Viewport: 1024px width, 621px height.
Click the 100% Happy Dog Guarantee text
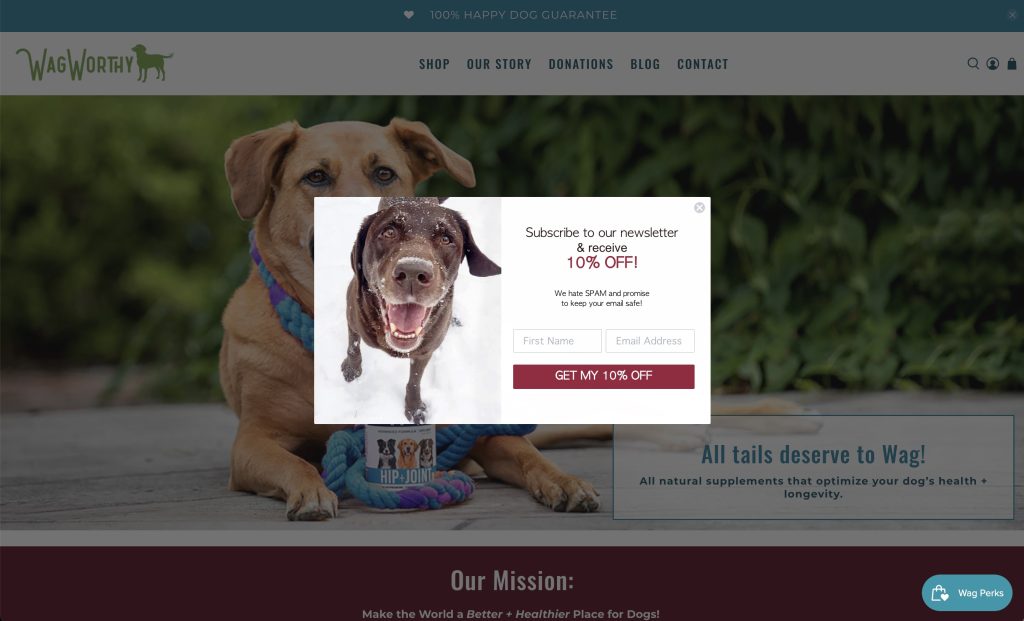click(x=523, y=15)
